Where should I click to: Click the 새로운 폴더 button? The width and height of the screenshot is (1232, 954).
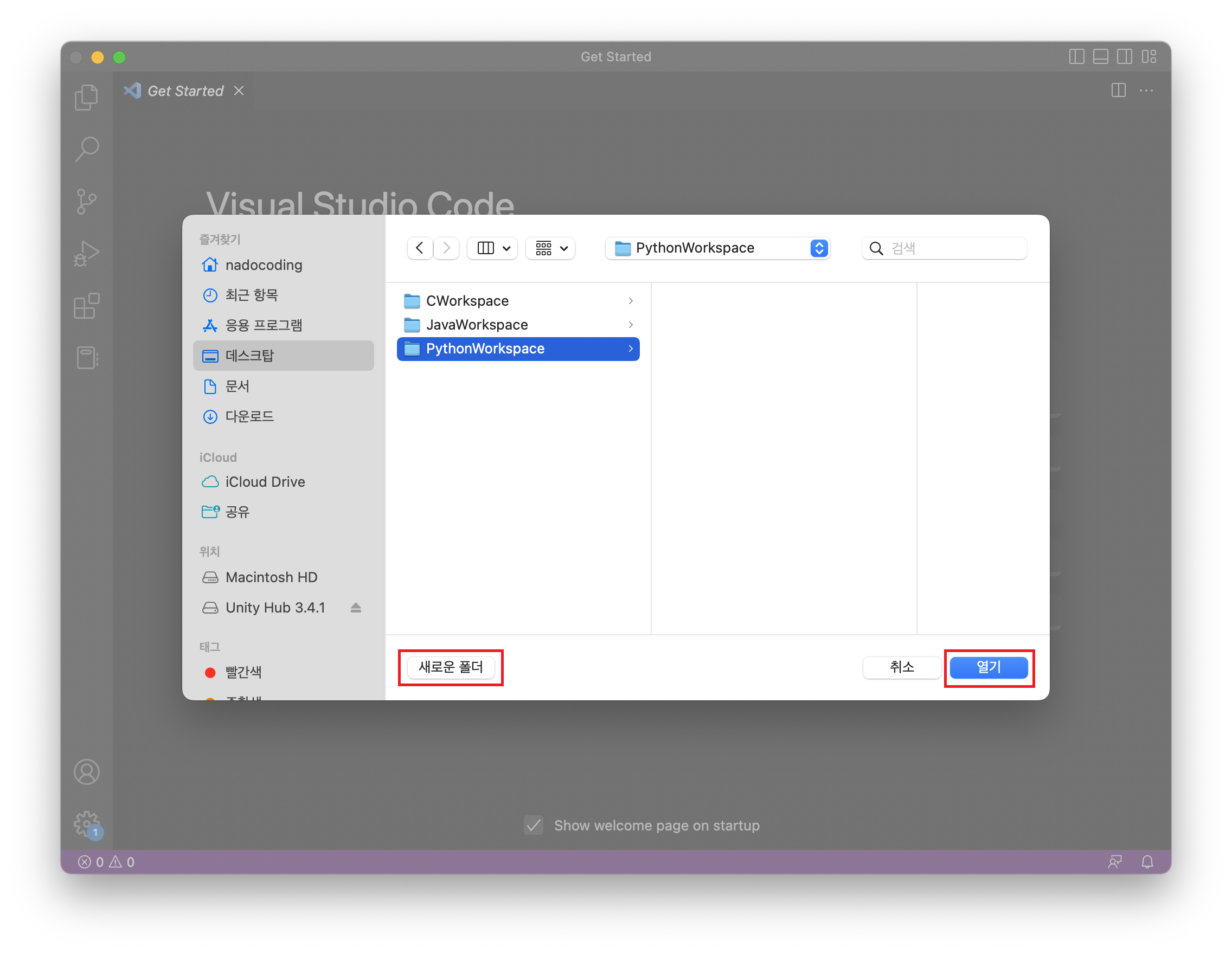450,667
